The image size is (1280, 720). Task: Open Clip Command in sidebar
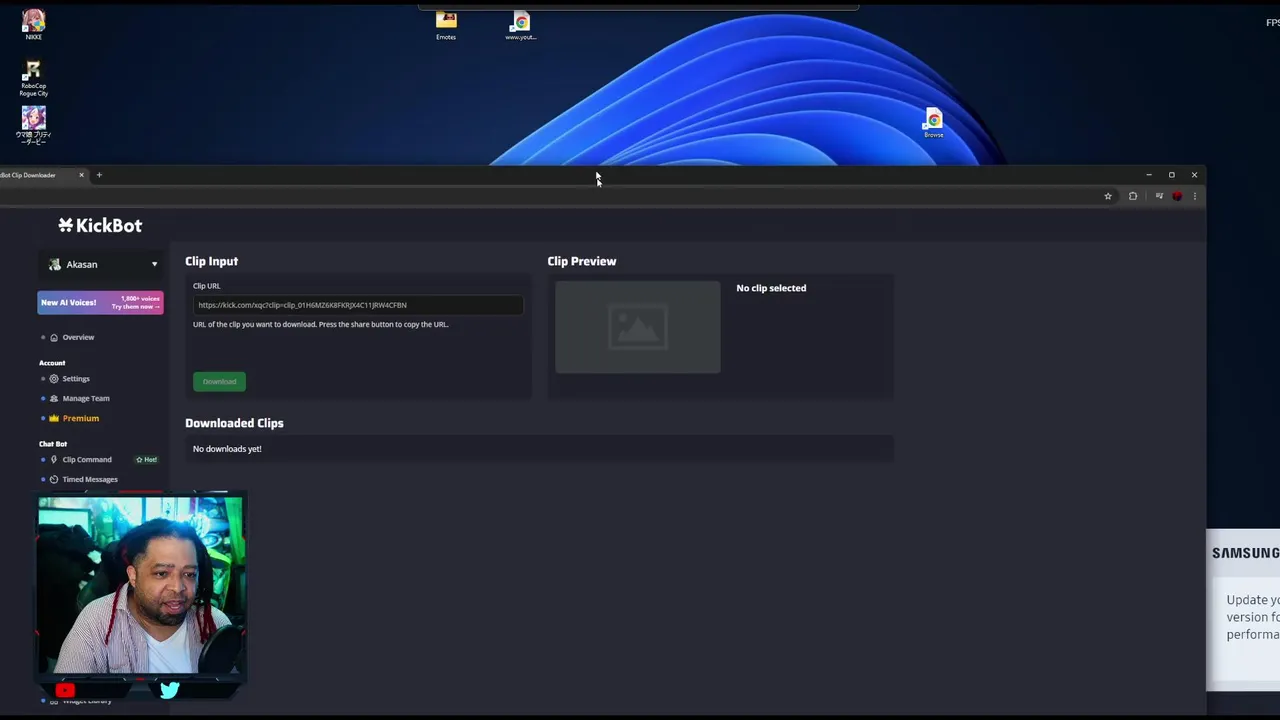point(87,460)
